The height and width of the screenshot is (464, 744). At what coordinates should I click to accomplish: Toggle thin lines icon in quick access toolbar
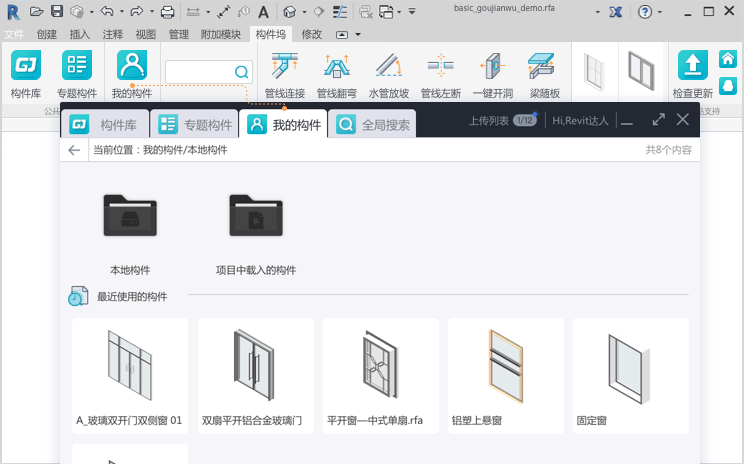340,12
